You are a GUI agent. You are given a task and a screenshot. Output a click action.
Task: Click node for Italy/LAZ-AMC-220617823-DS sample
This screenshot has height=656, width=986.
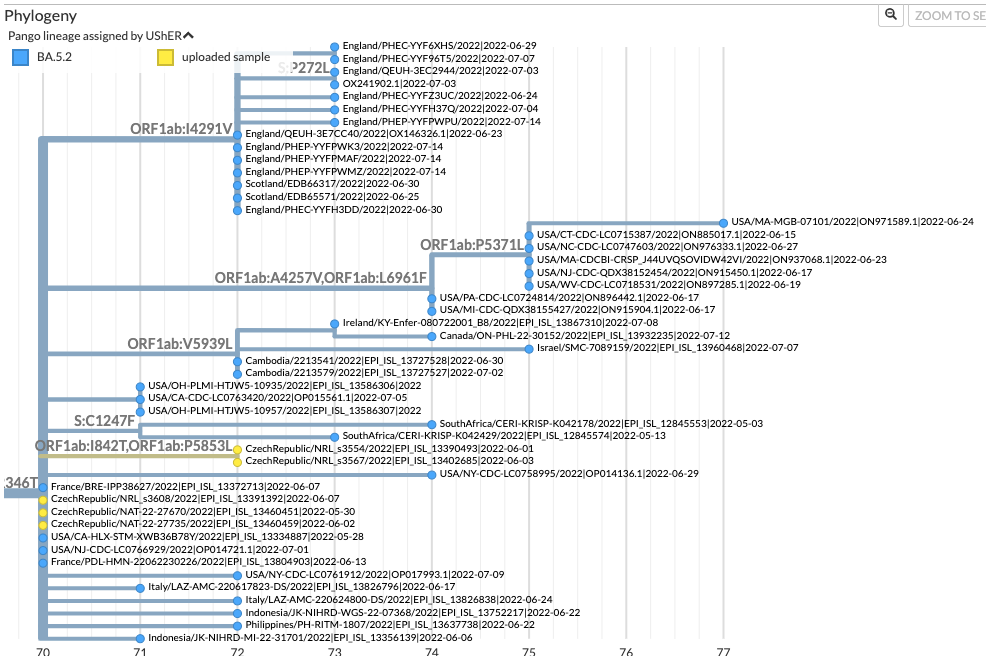(x=140, y=588)
